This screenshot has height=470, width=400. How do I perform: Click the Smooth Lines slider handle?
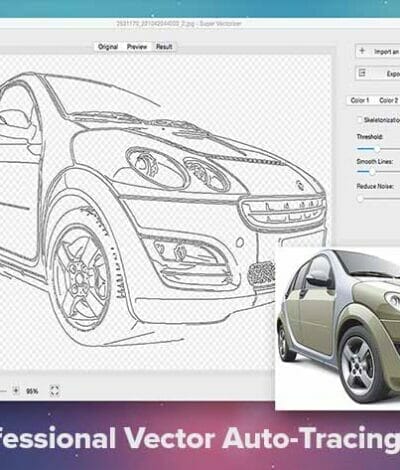[372, 172]
